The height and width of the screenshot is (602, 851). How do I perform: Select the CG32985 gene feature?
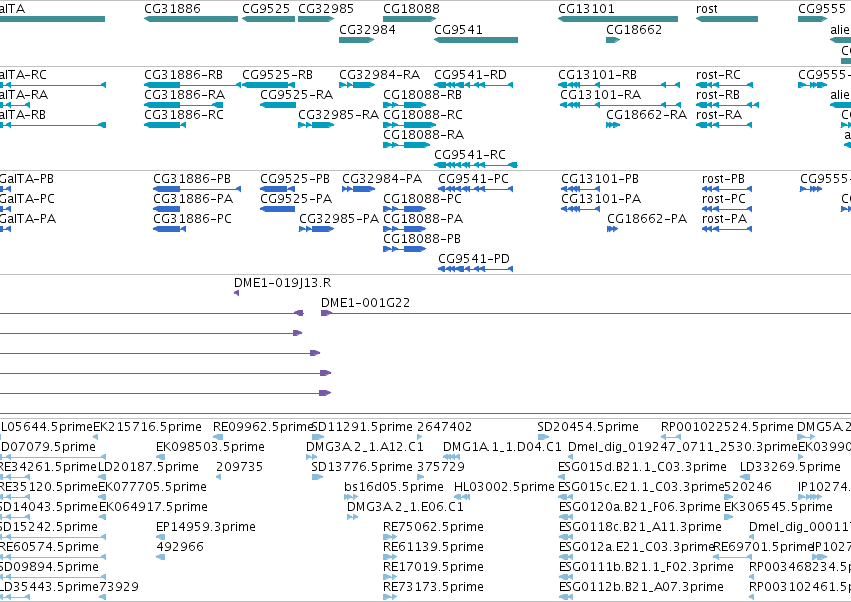316,19
